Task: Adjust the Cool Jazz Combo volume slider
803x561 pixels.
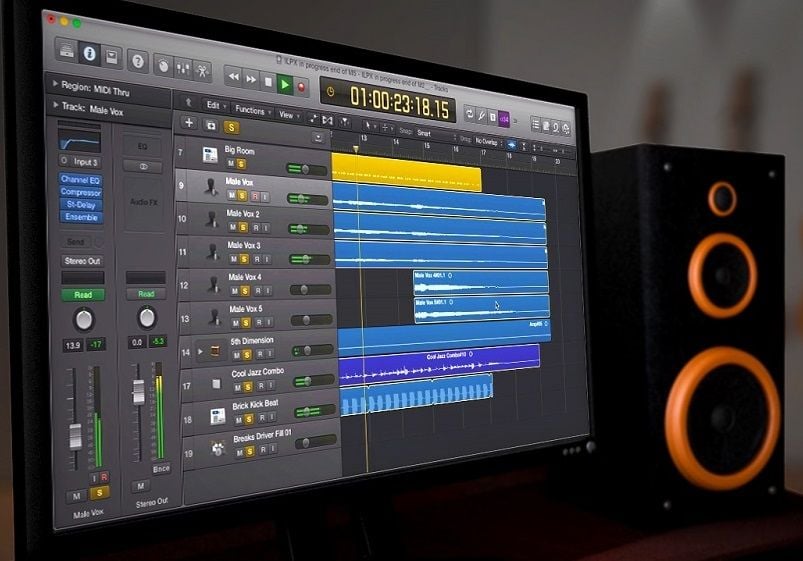Action: pos(313,381)
